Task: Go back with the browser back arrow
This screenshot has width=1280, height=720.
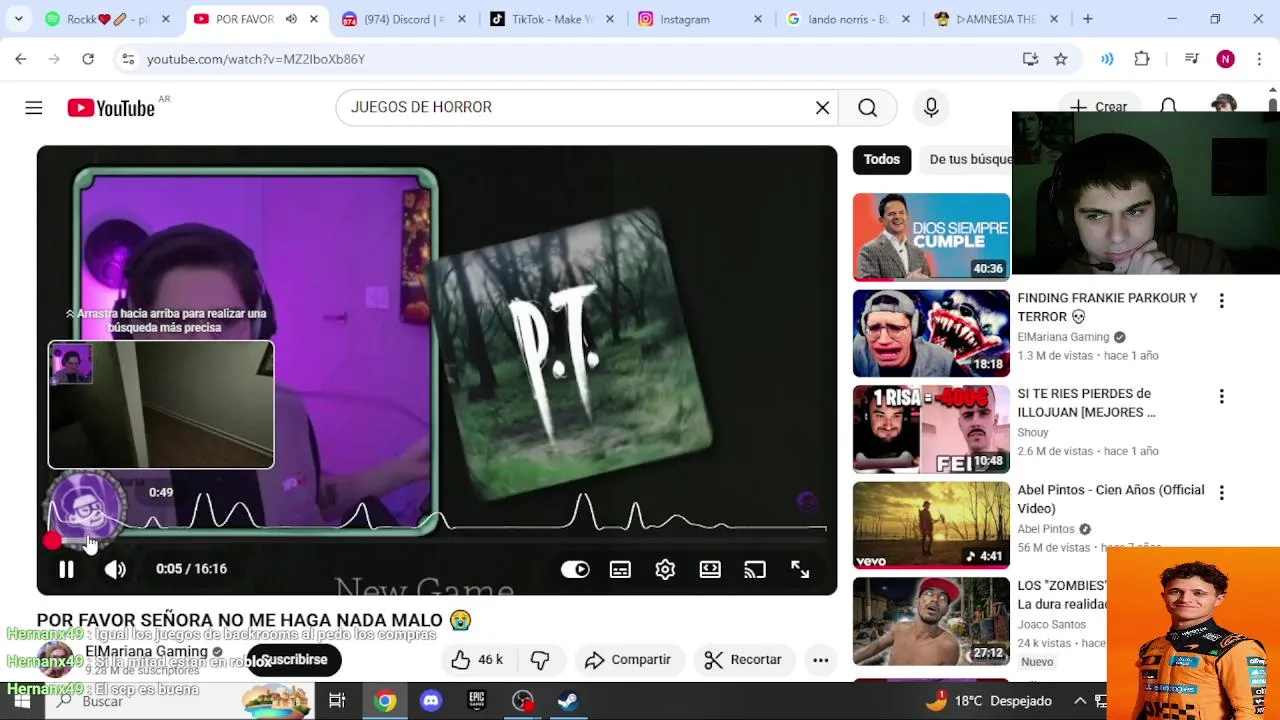Action: click(21, 59)
